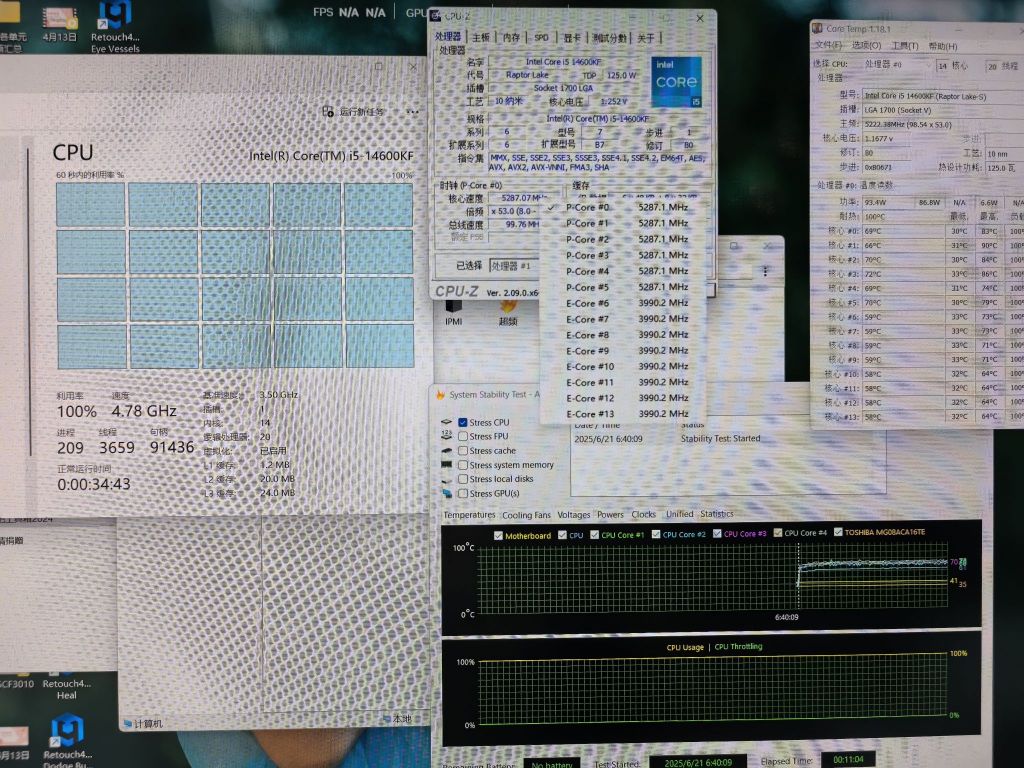Click the flame icon on System Stability Test titlebar
The height and width of the screenshot is (768, 1024).
pos(440,394)
